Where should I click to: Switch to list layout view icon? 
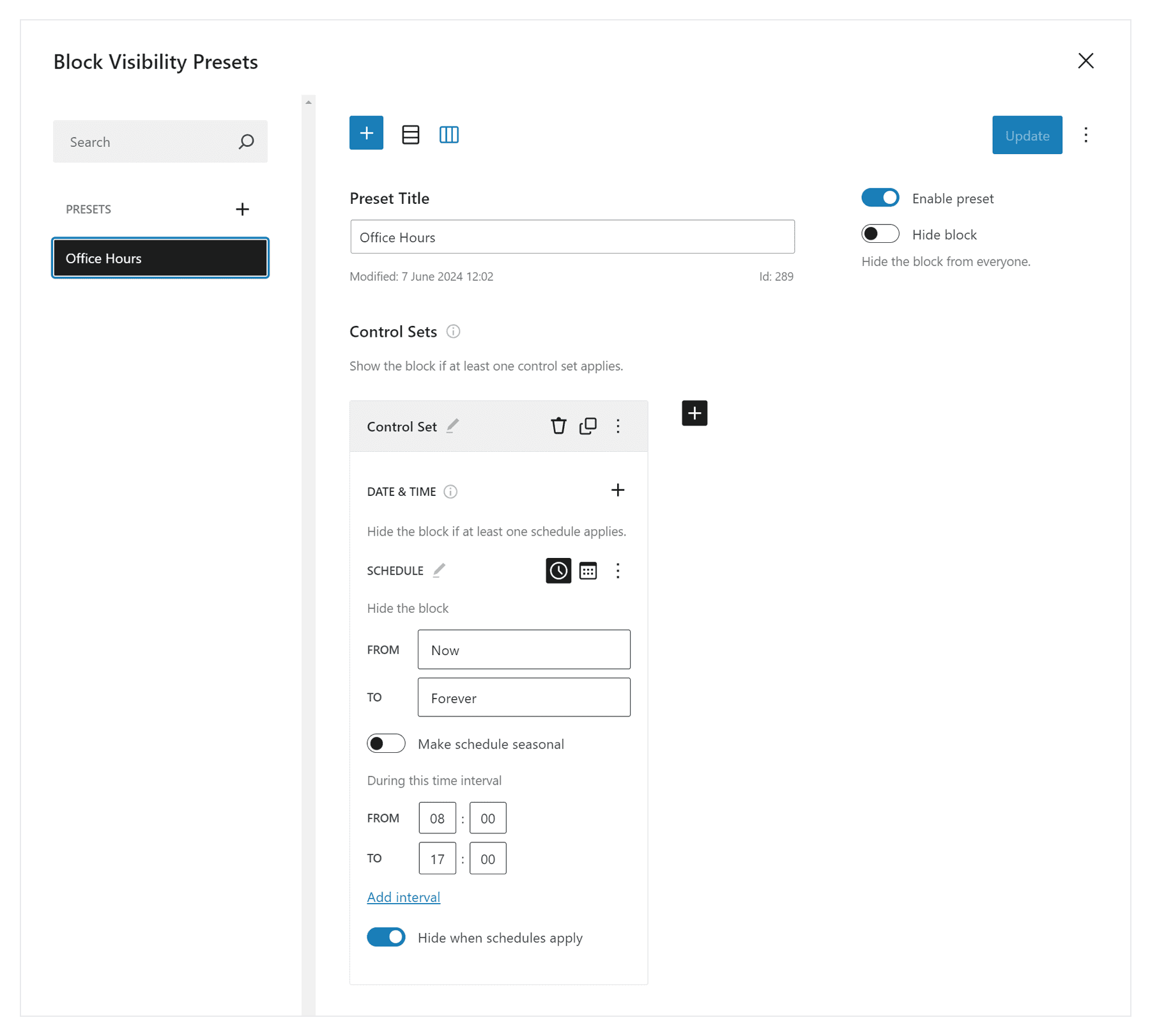411,134
